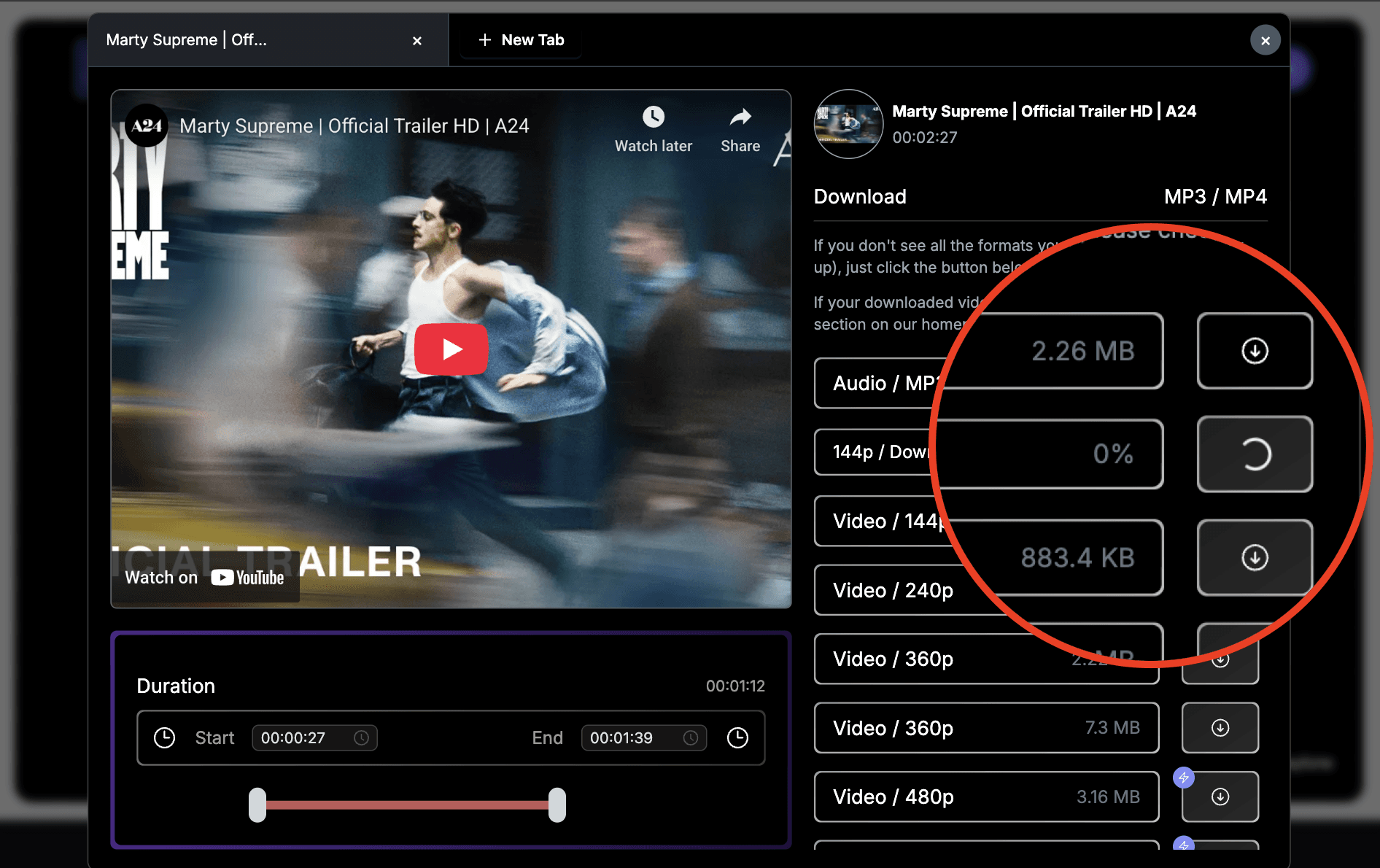Screen dimensions: 1380x868
Task: Open the A24 channel avatar in player
Action: (147, 125)
